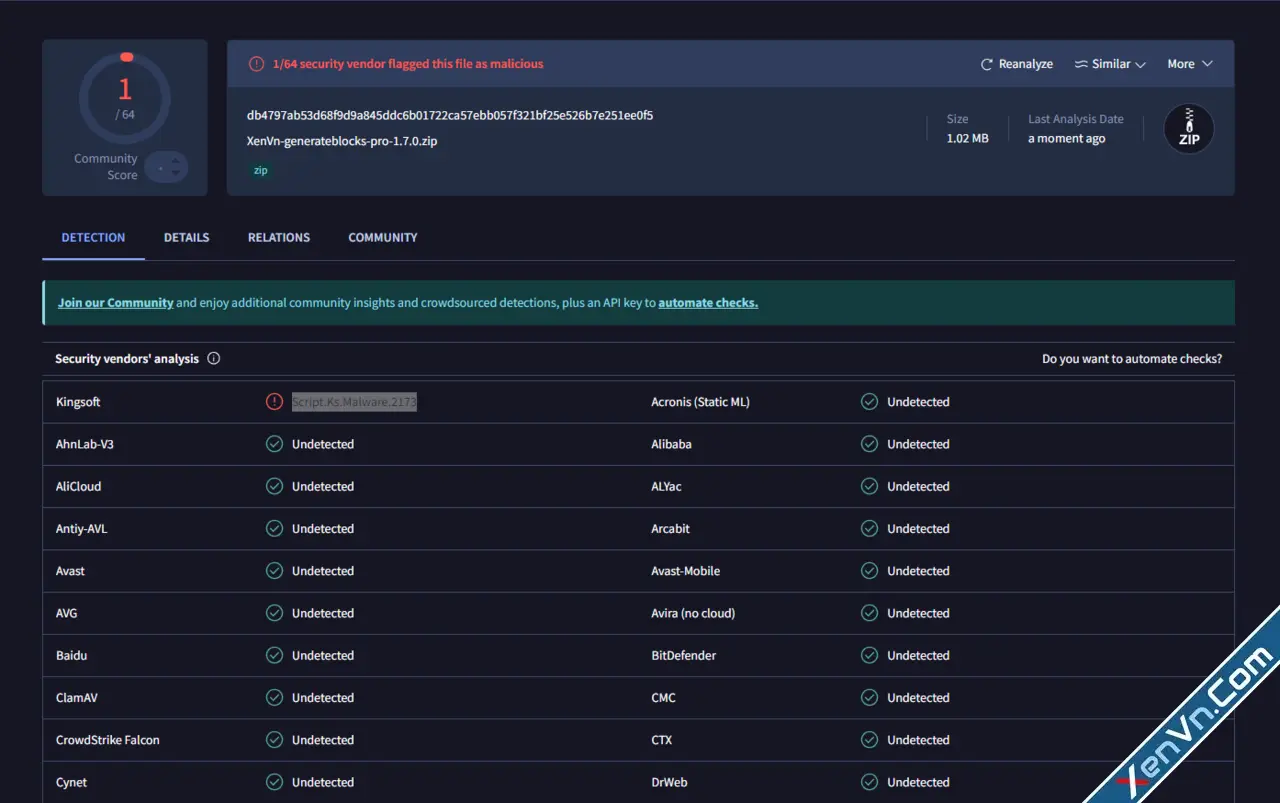This screenshot has height=803, width=1280.
Task: Click the check icon for Avira (no cloud)
Action: [x=869, y=613]
